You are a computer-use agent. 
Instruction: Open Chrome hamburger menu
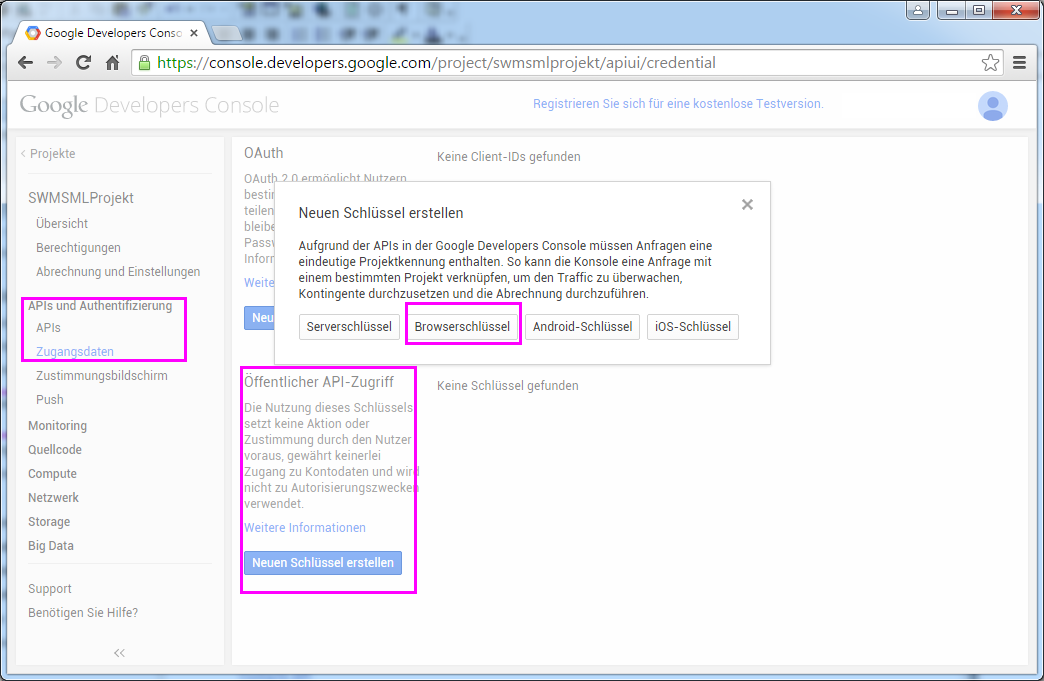pos(1019,63)
